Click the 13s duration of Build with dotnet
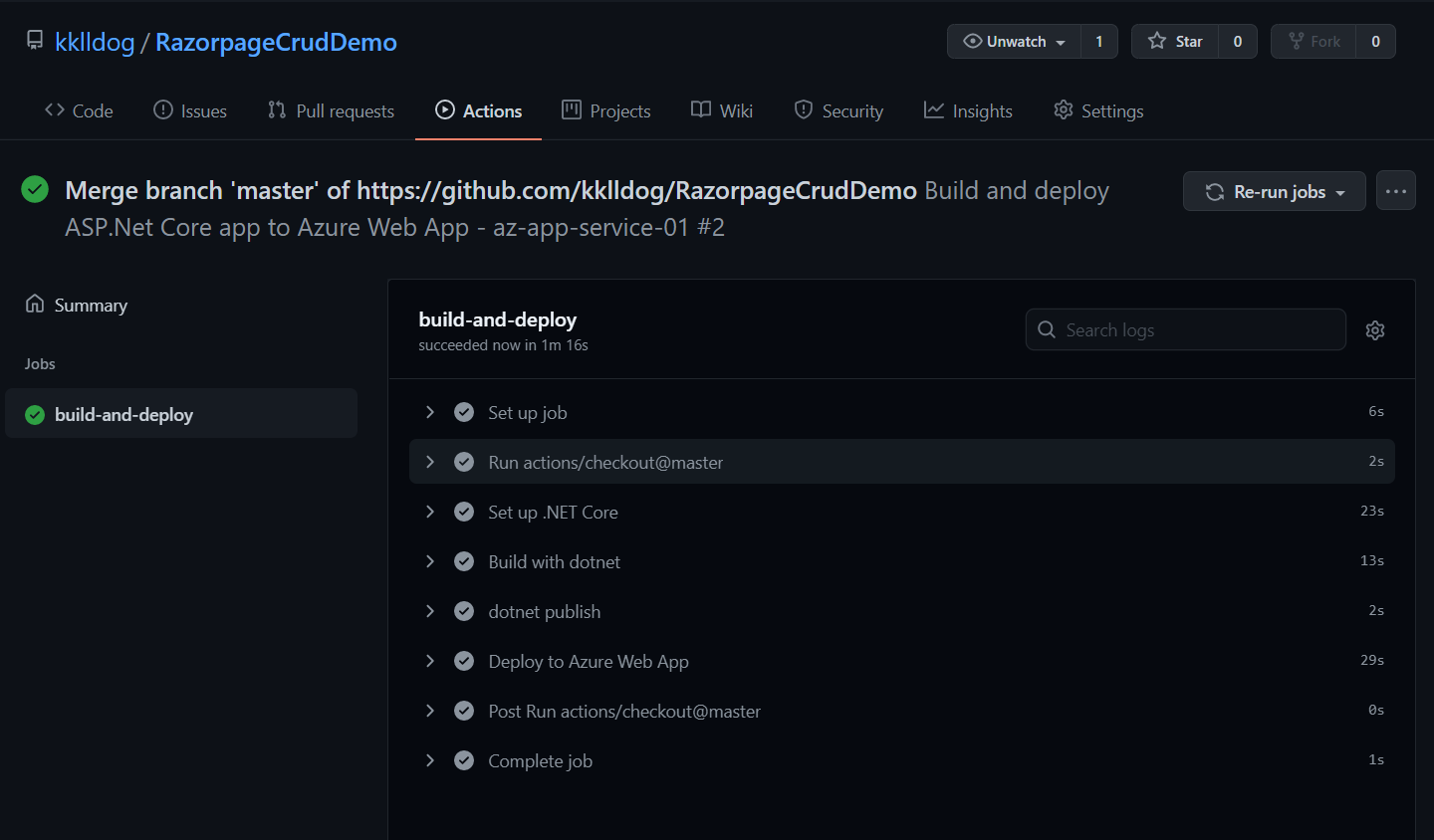Image resolution: width=1434 pixels, height=840 pixels. 1372,560
